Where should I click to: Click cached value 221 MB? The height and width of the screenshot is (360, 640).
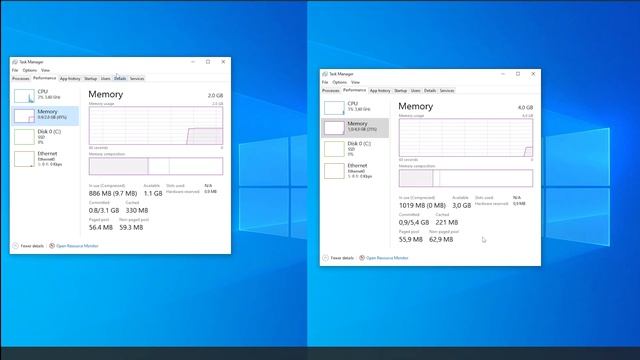447,223
